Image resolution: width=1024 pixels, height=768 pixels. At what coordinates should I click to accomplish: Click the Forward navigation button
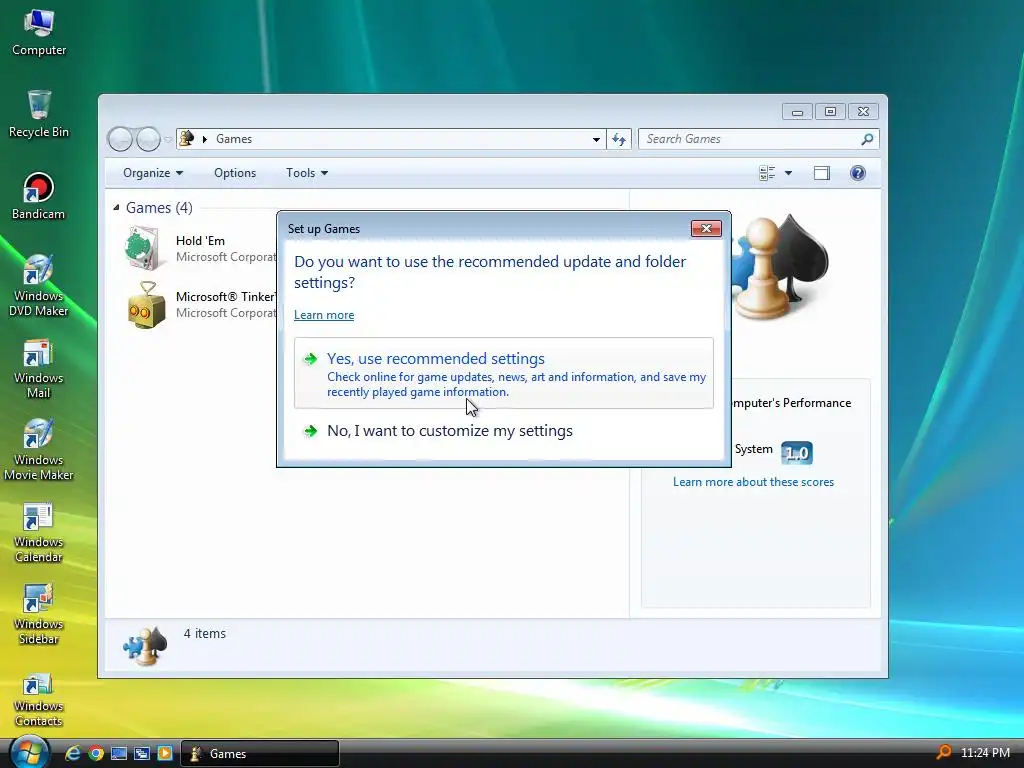148,139
